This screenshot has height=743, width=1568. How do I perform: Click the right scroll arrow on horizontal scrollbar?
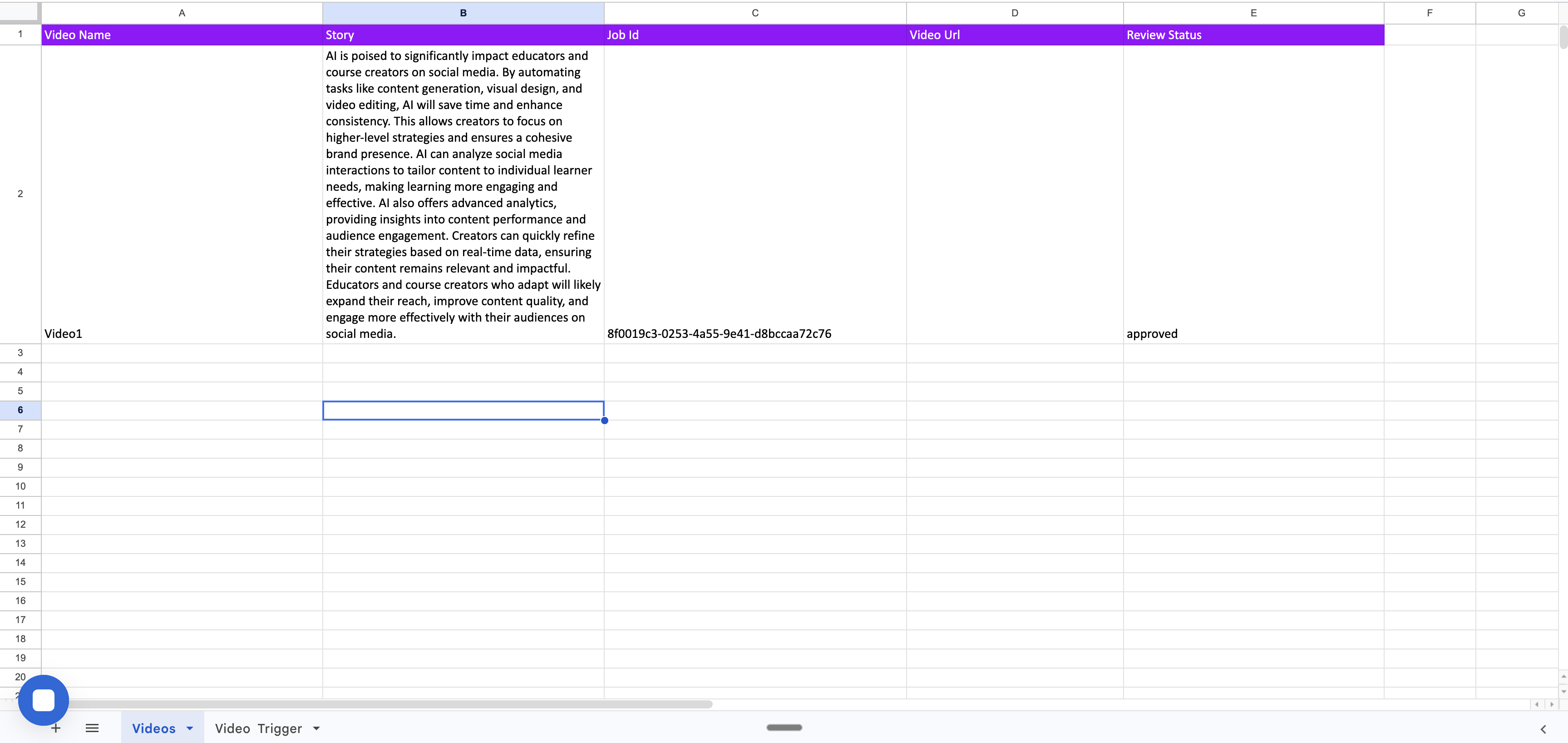[1552, 705]
